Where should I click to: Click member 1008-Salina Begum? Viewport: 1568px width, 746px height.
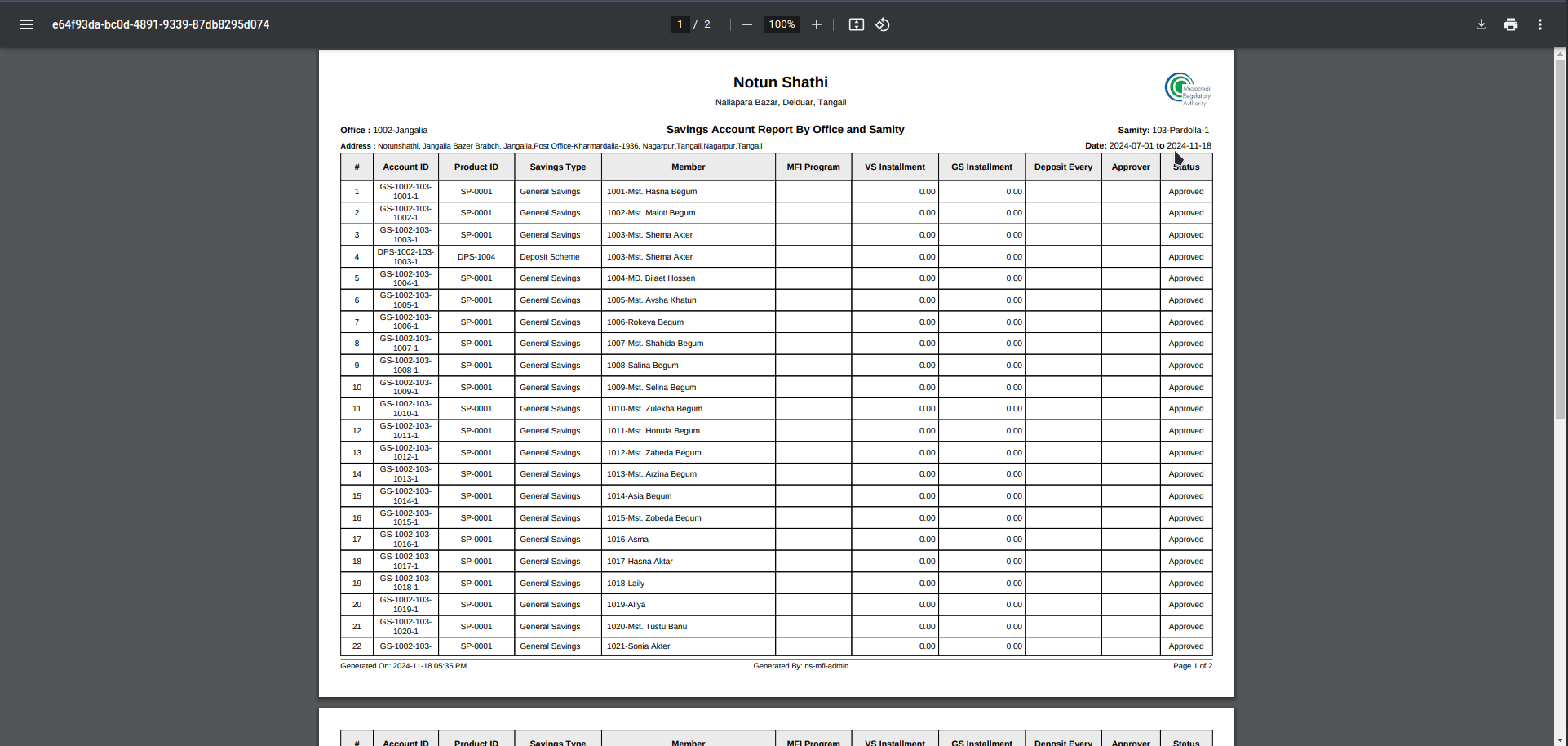pyautogui.click(x=643, y=366)
